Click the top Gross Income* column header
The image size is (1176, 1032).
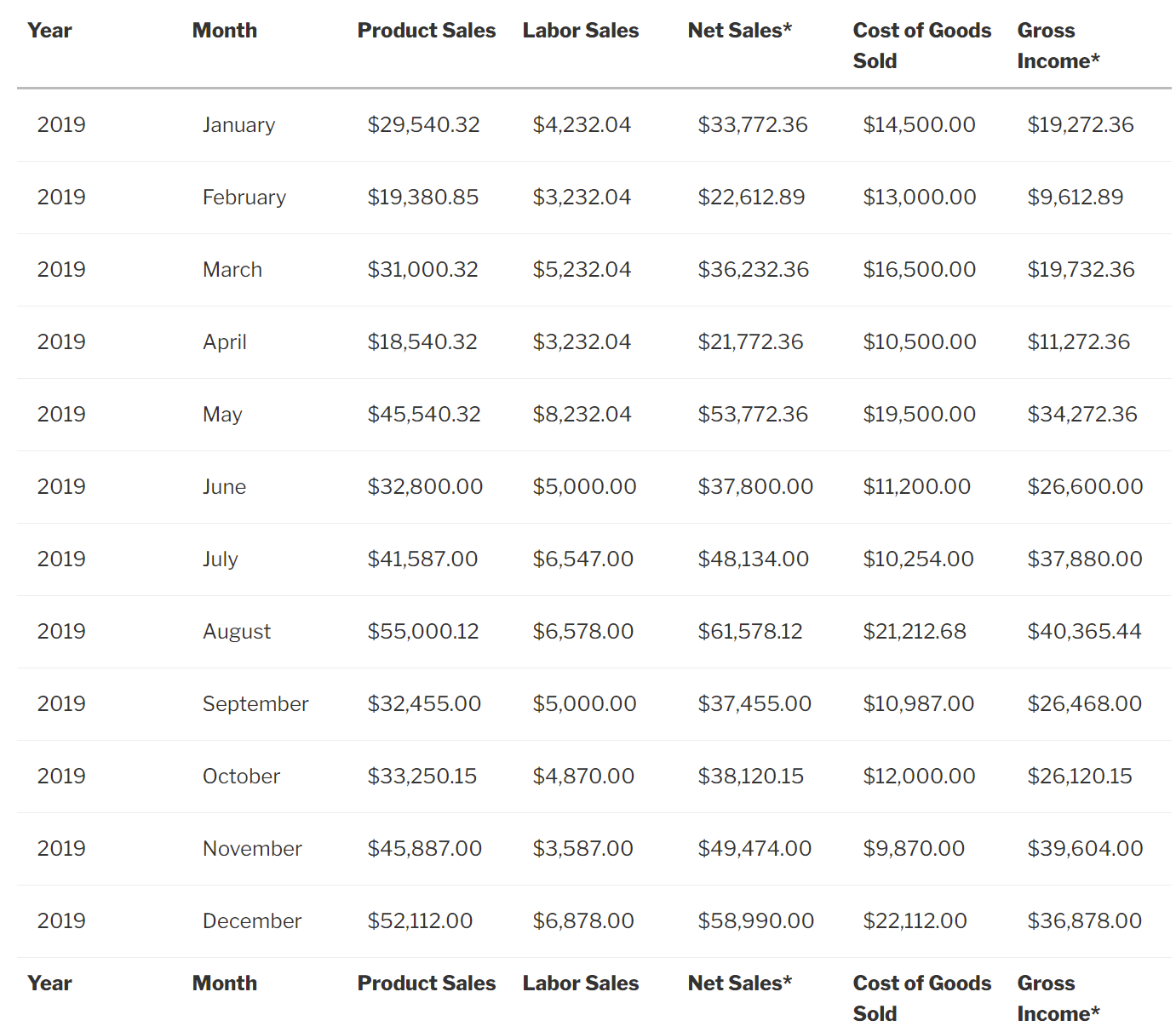click(x=1058, y=46)
